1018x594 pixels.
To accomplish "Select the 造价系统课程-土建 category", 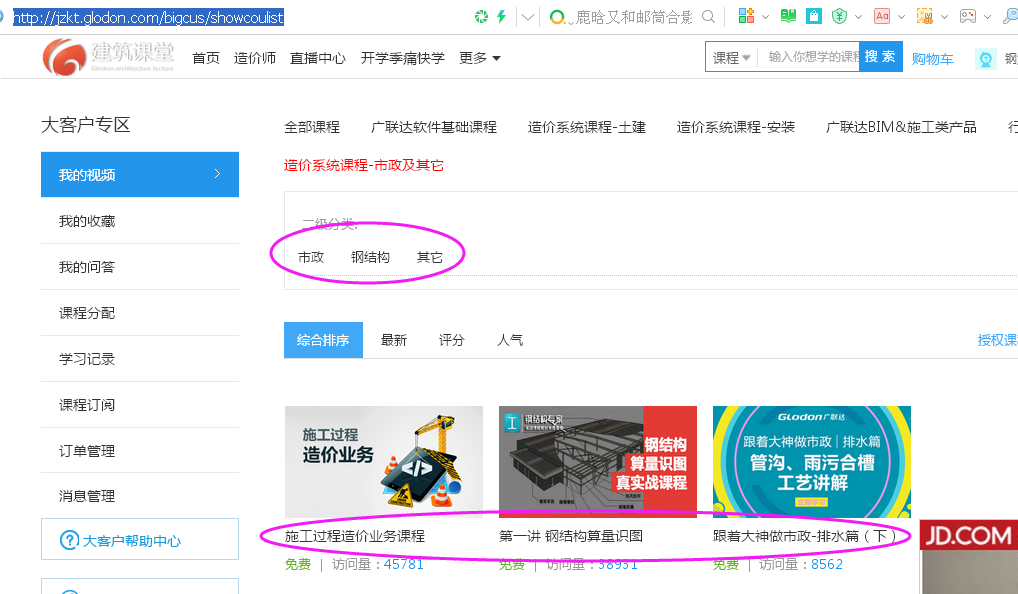I will pyautogui.click(x=587, y=127).
